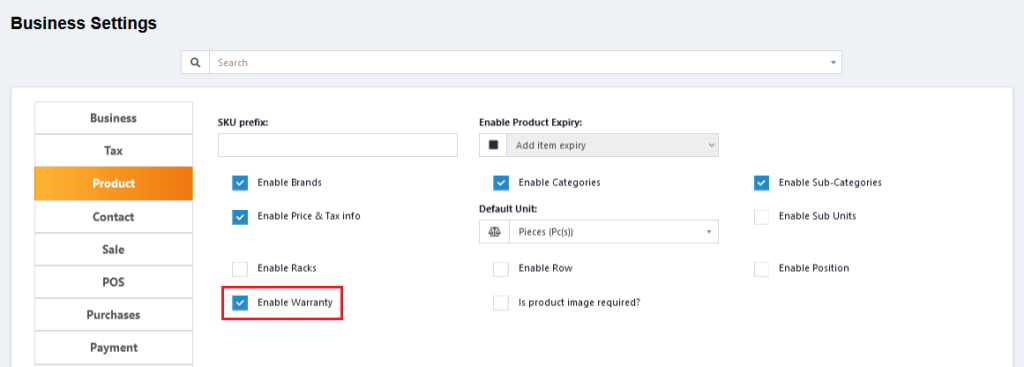1024x367 pixels.
Task: Uncheck Enable Warranty checkbox
Action: [x=240, y=303]
